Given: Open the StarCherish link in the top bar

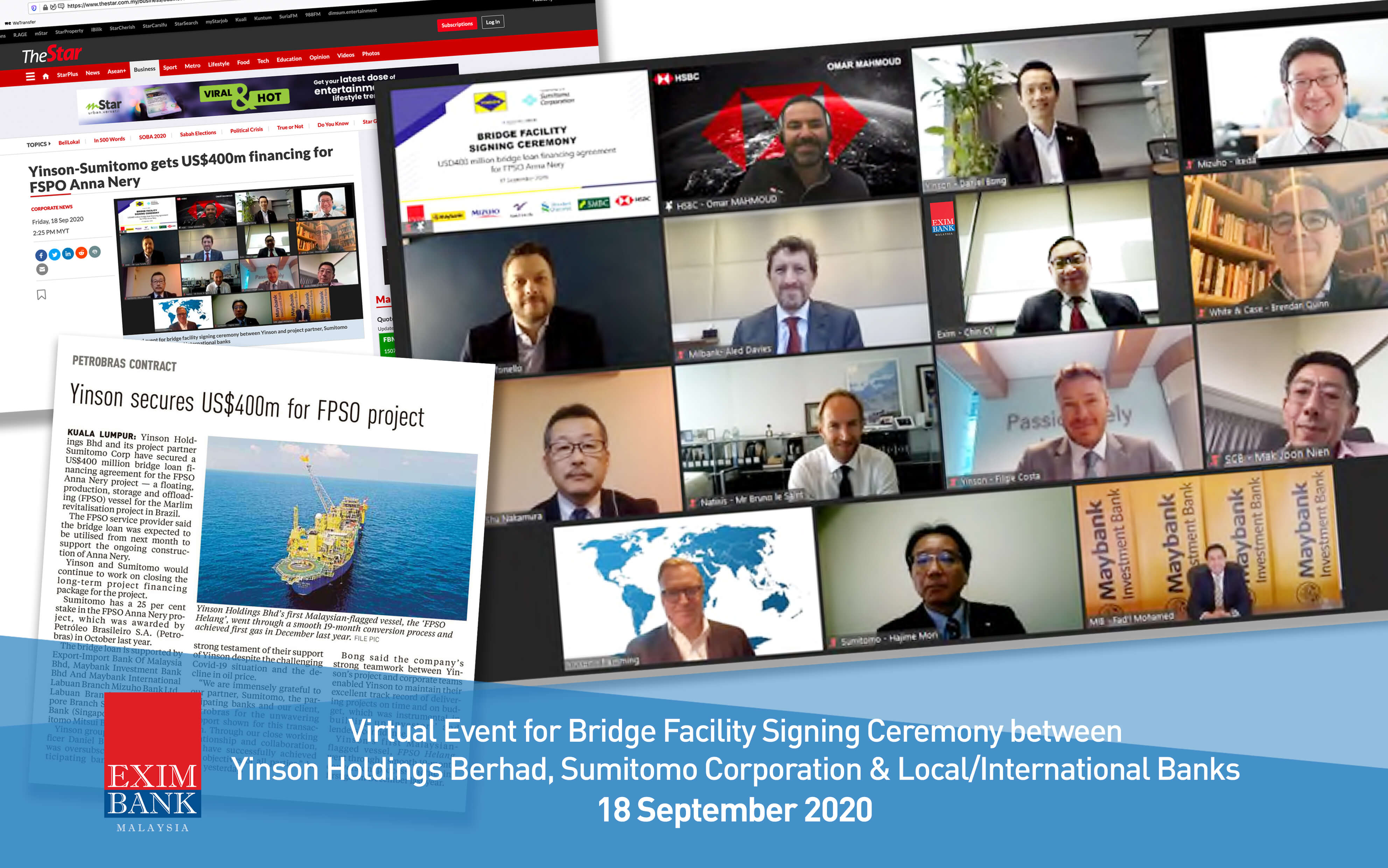Looking at the screenshot, I should tap(122, 28).
